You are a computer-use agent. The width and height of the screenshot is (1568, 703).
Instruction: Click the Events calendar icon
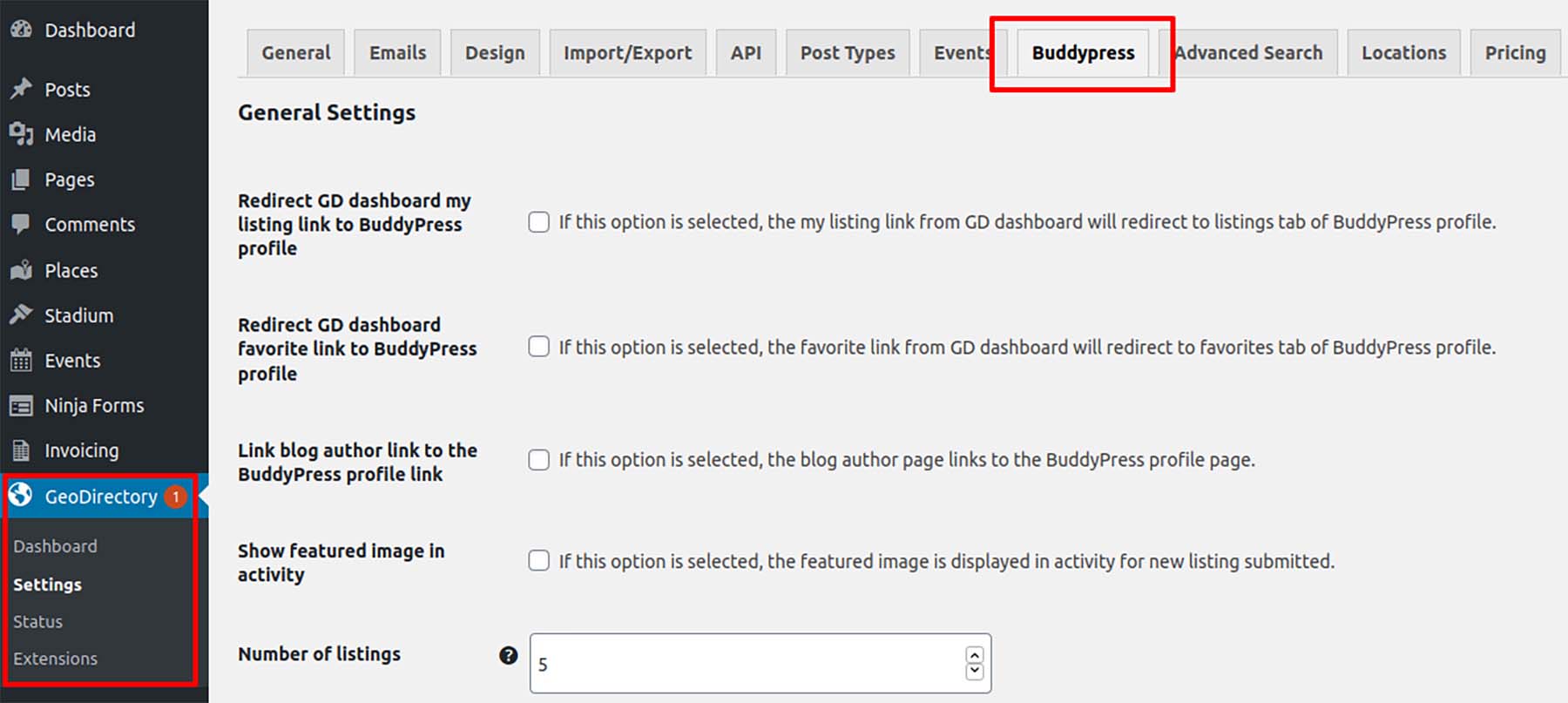pyautogui.click(x=21, y=360)
